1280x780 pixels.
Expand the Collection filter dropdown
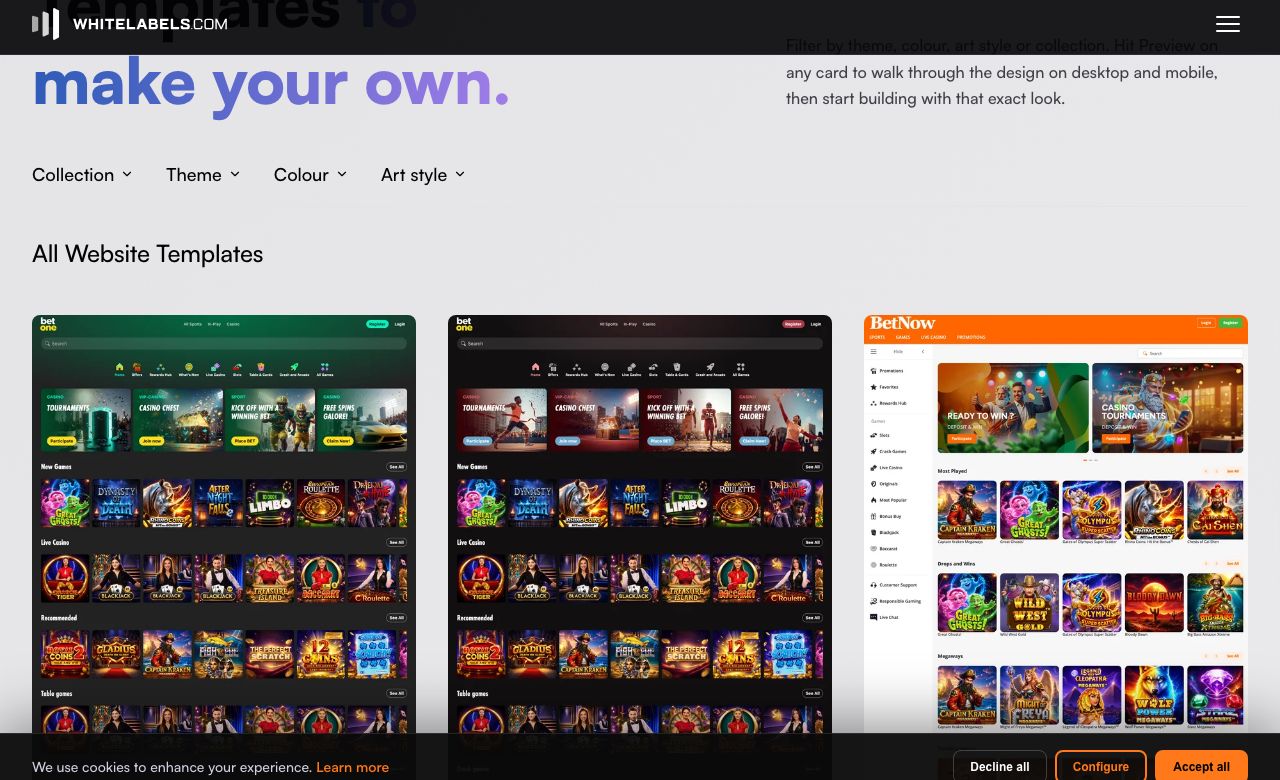(82, 174)
